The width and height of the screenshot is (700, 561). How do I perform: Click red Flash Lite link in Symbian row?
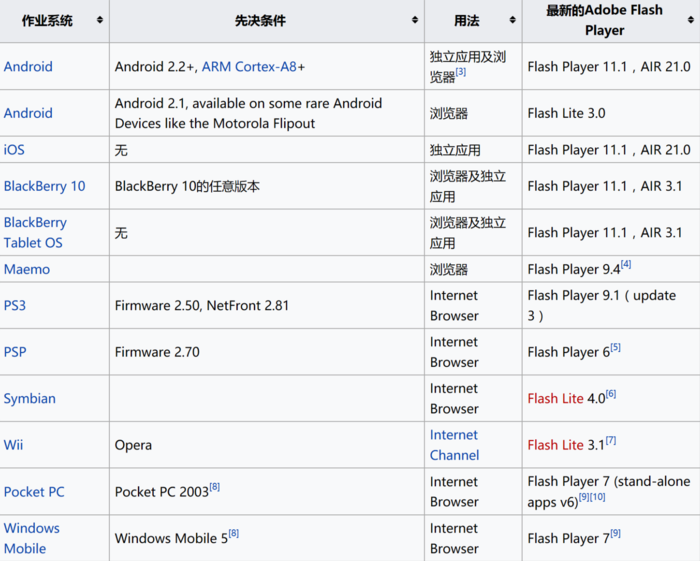click(555, 398)
